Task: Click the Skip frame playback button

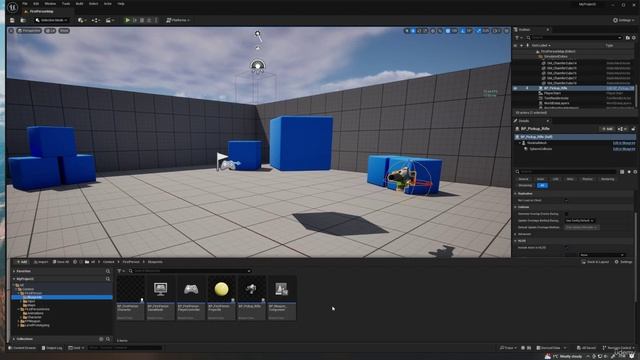Action: [x=135, y=20]
